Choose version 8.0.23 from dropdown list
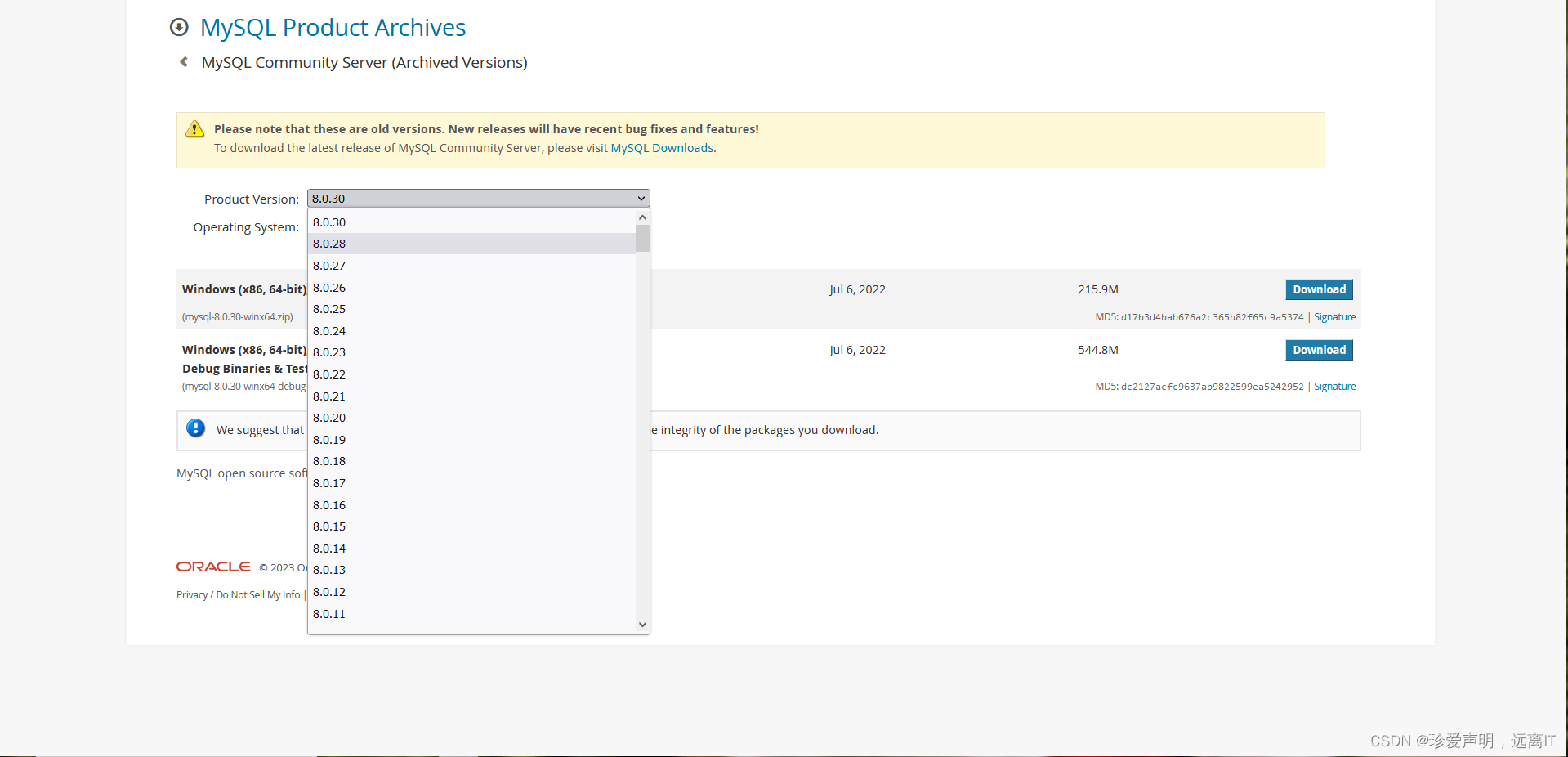 471,352
